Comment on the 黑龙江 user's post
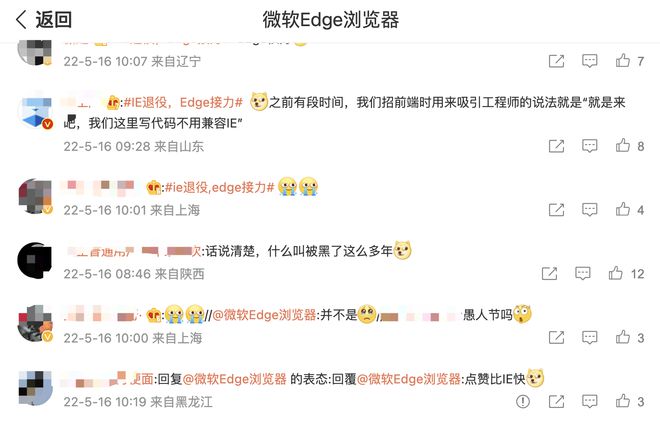660x430 pixels. point(590,401)
